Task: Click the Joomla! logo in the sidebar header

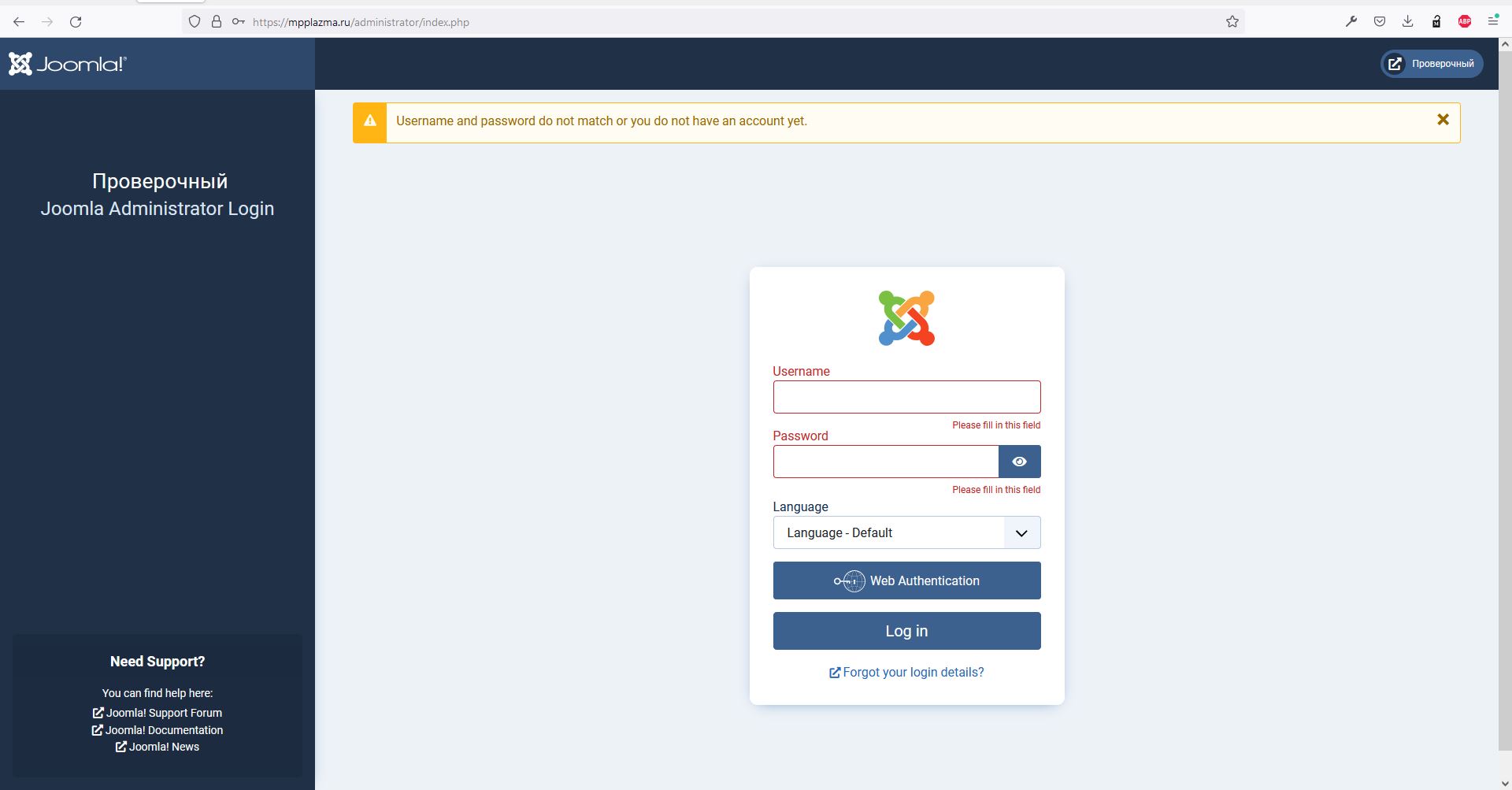Action: point(68,64)
